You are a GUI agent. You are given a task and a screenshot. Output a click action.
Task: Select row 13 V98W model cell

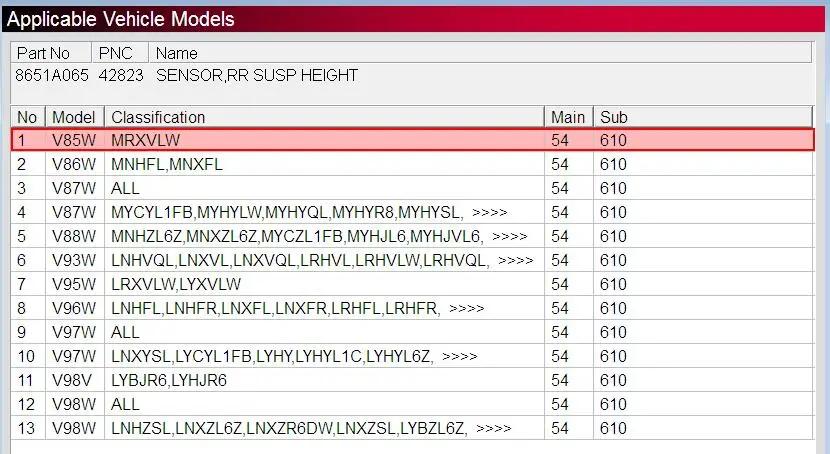pyautogui.click(x=74, y=428)
